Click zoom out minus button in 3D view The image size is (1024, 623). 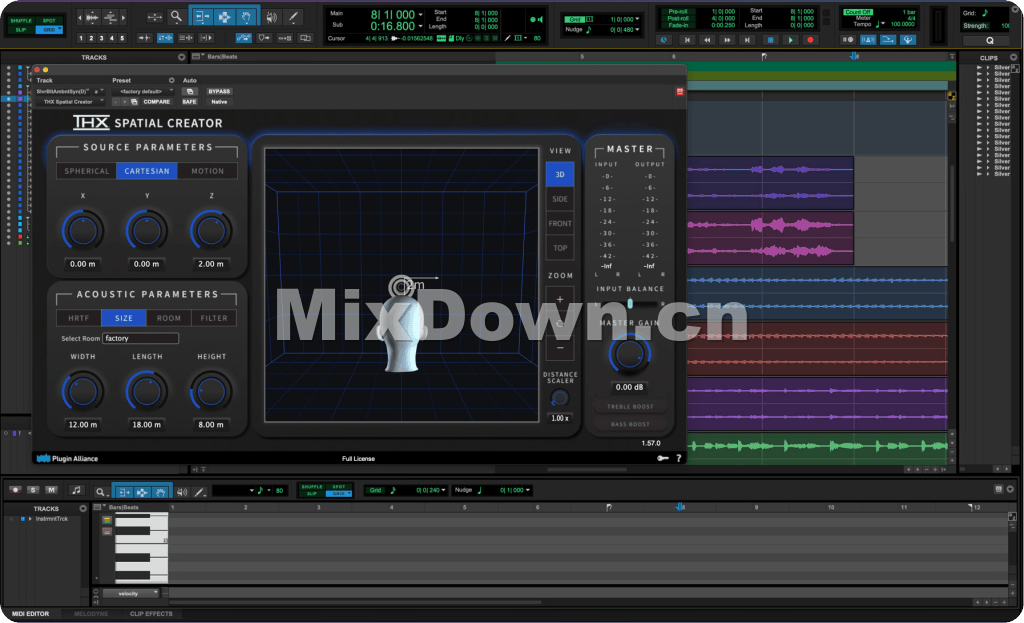[x=560, y=348]
